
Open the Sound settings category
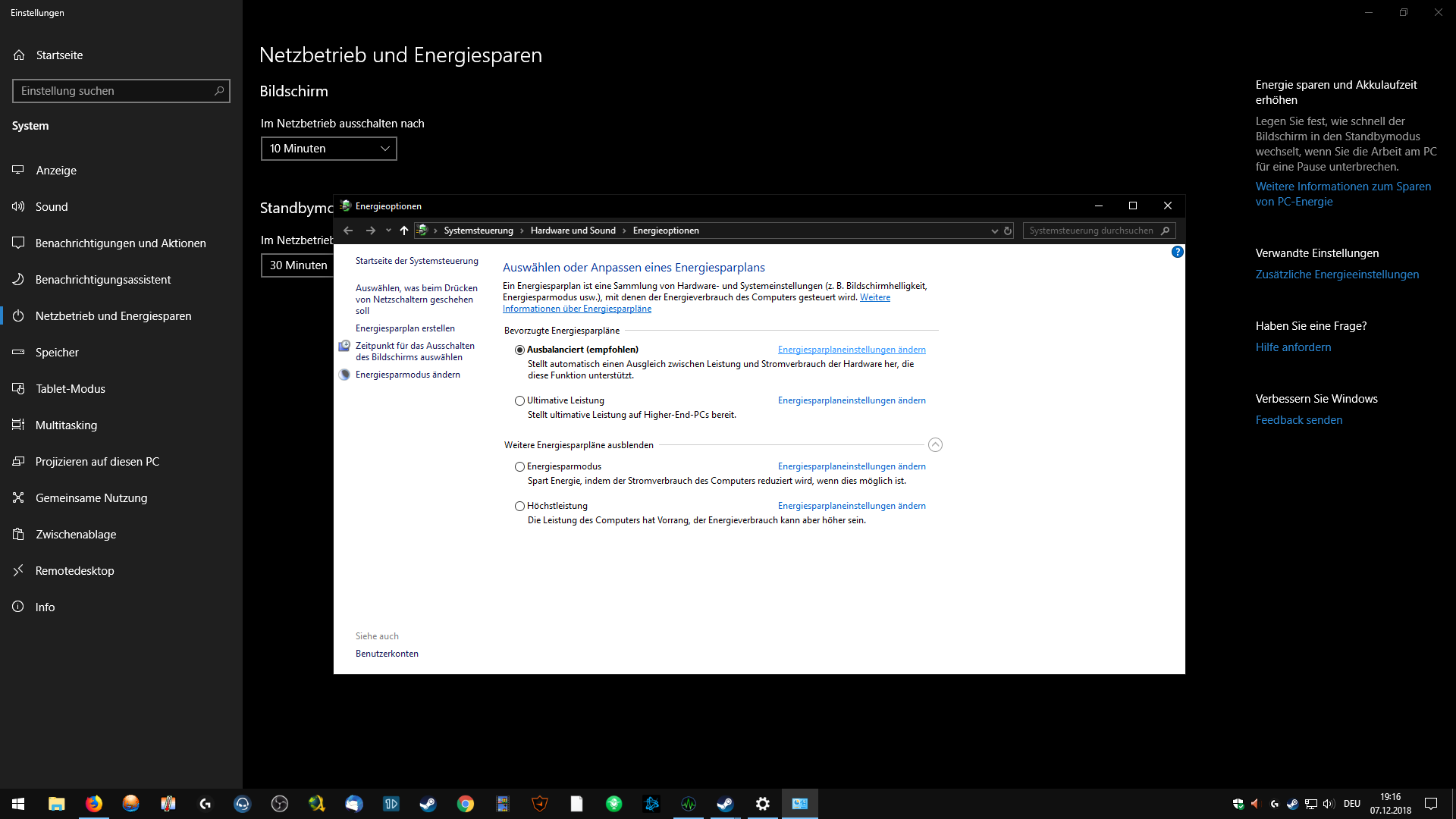coord(52,207)
